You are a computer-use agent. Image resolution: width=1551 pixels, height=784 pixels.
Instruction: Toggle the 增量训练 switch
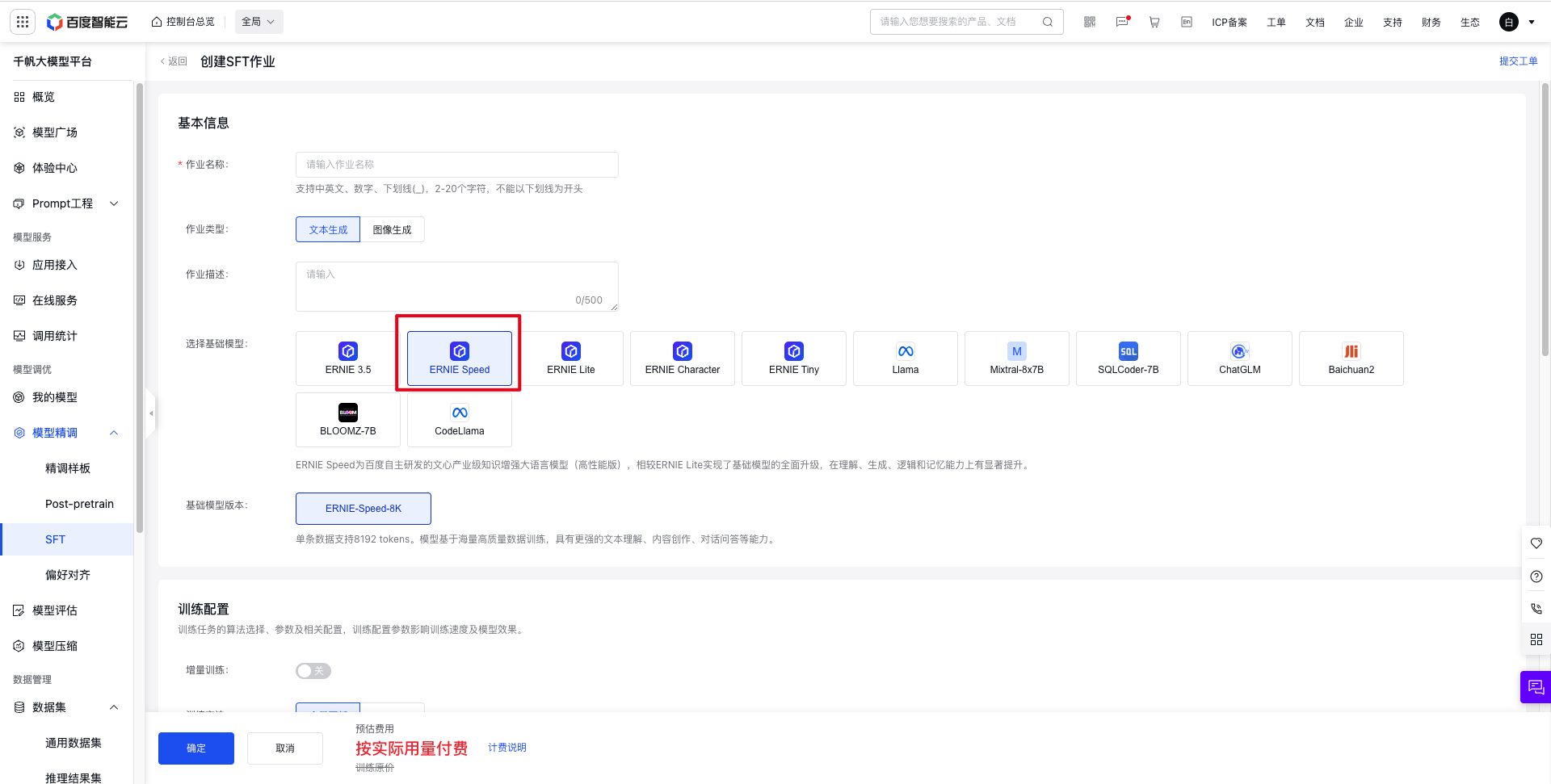point(313,671)
